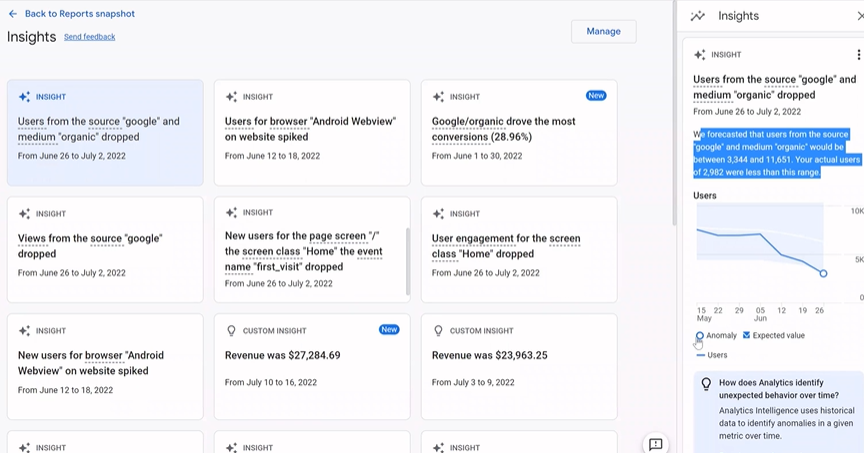Click How does Analytics identify unexpected behavior heading
The image size is (864, 453).
[779, 389]
